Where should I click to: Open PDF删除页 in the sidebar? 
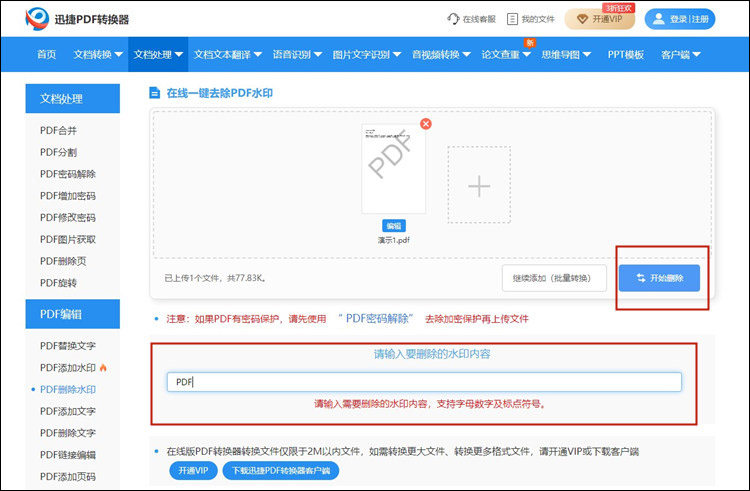pos(63,261)
